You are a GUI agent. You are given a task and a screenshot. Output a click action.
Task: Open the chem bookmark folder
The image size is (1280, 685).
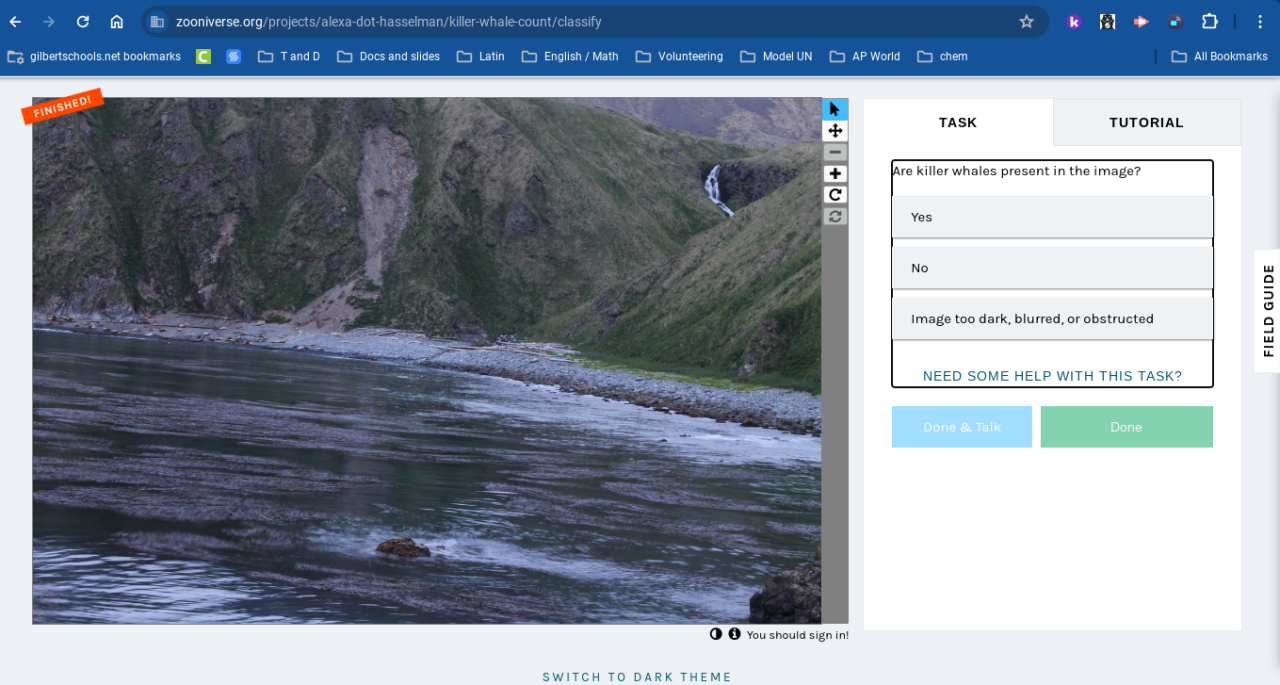pos(942,56)
